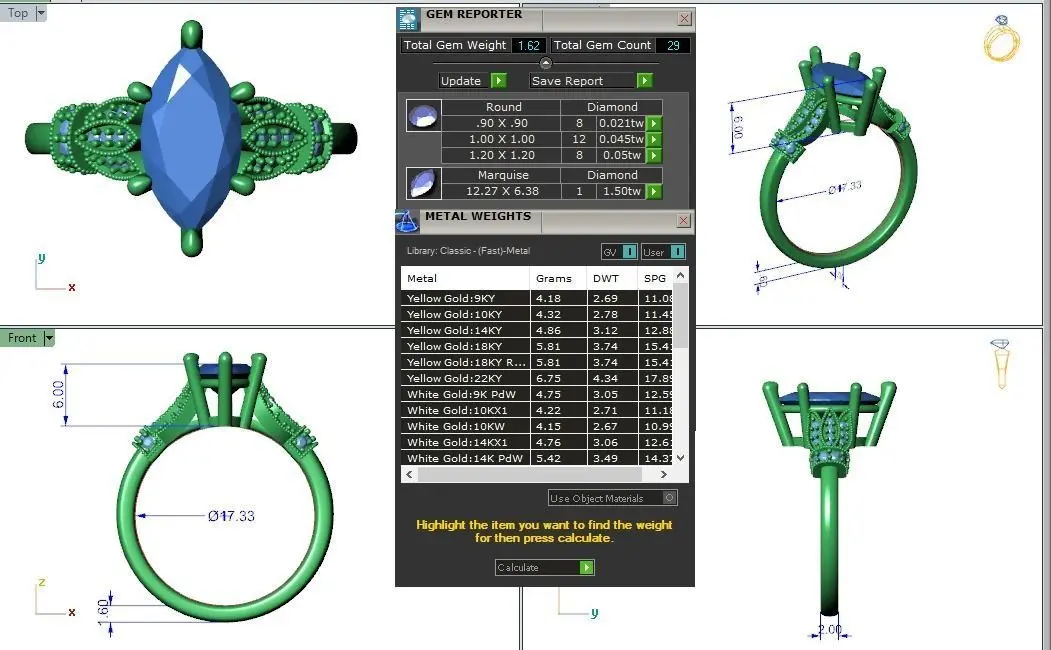Image resolution: width=1051 pixels, height=650 pixels.
Task: Click the 1.20 X 1.20 round size cell
Action: click(501, 155)
